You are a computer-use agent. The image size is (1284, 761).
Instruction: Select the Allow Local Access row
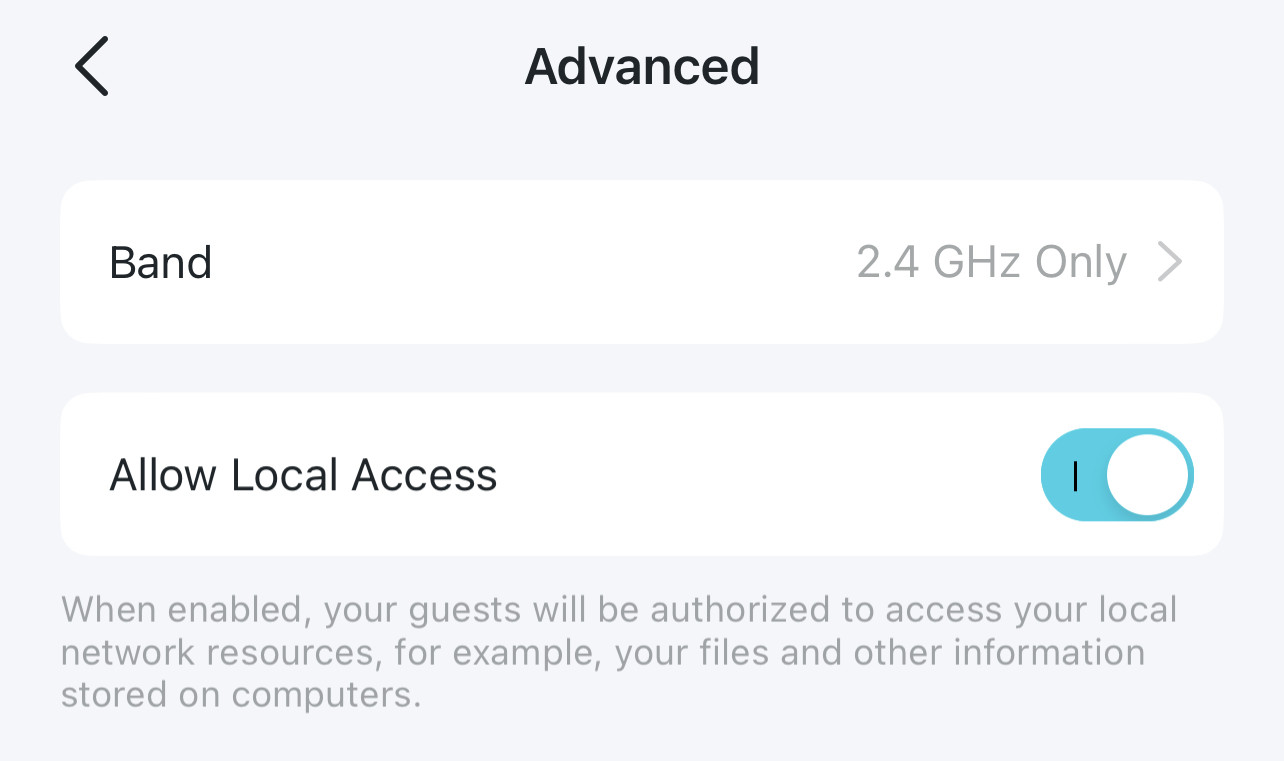coord(642,474)
